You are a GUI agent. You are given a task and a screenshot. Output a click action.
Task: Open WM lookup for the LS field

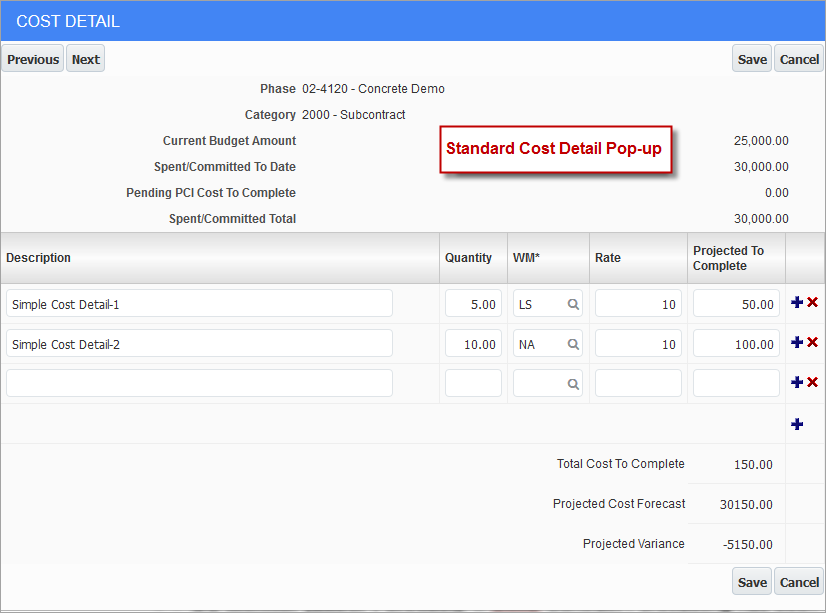[573, 304]
